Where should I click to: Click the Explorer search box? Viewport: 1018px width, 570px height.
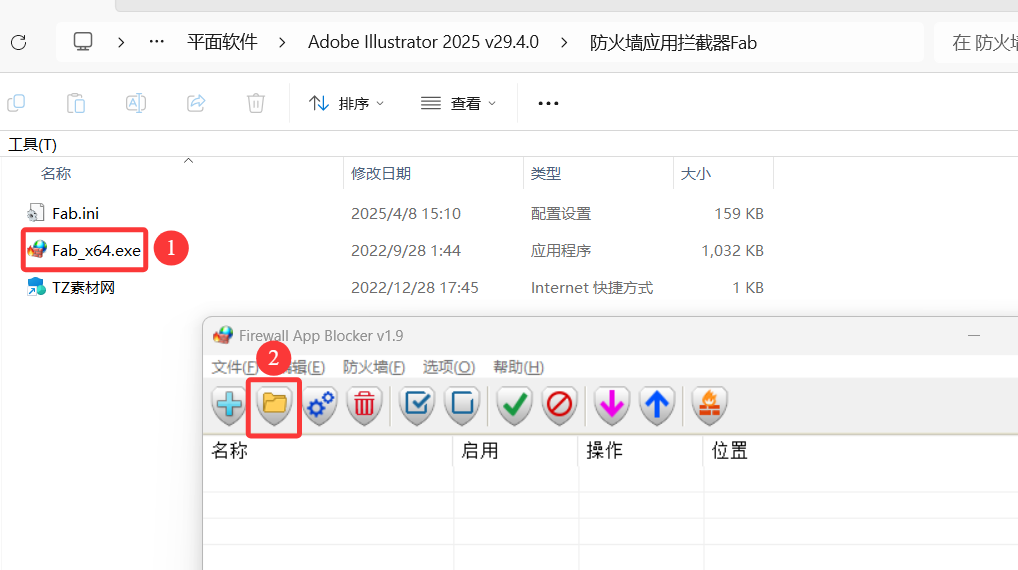[976, 43]
